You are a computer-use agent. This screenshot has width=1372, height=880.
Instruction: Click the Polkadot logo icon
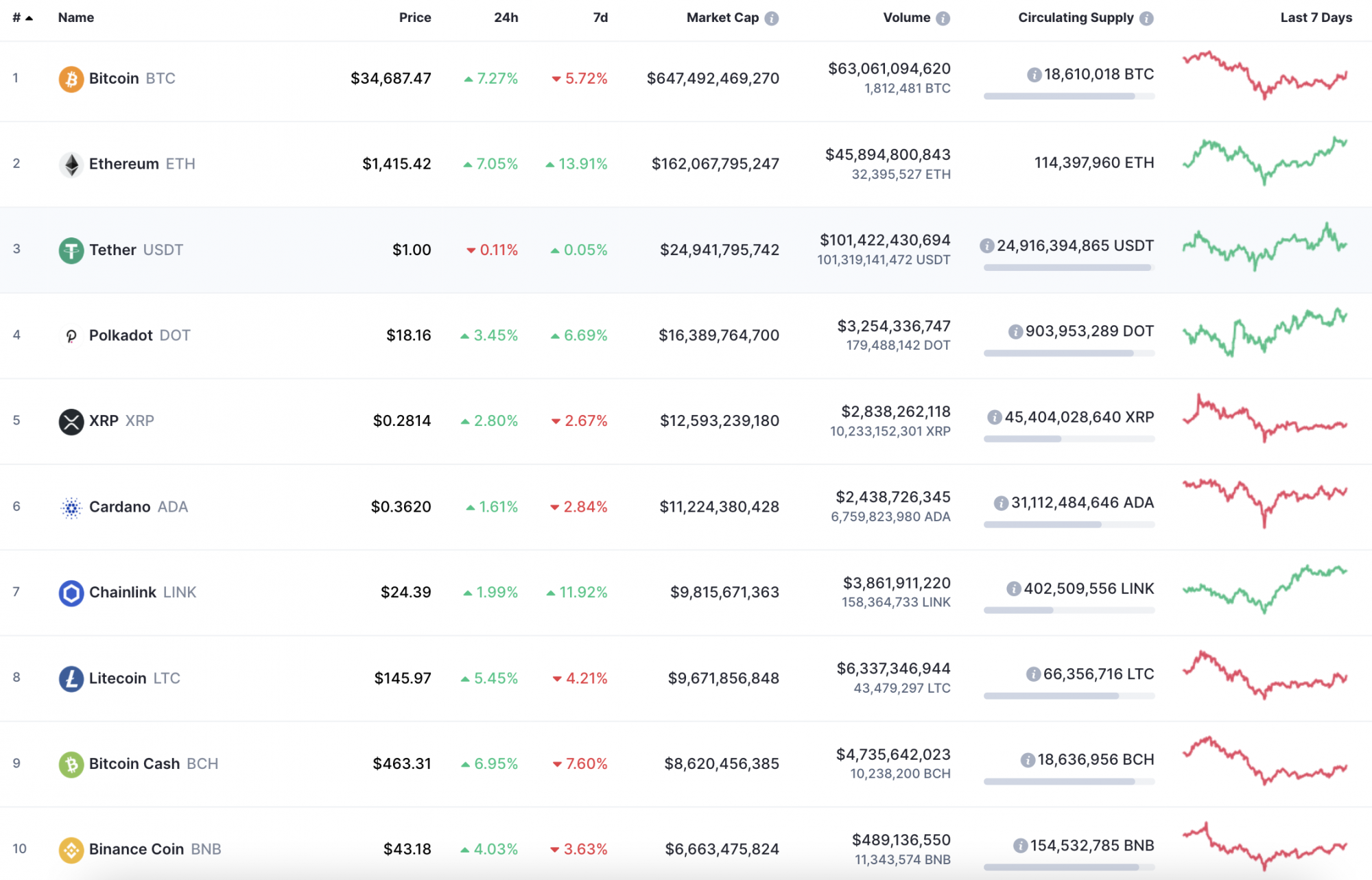click(x=71, y=336)
